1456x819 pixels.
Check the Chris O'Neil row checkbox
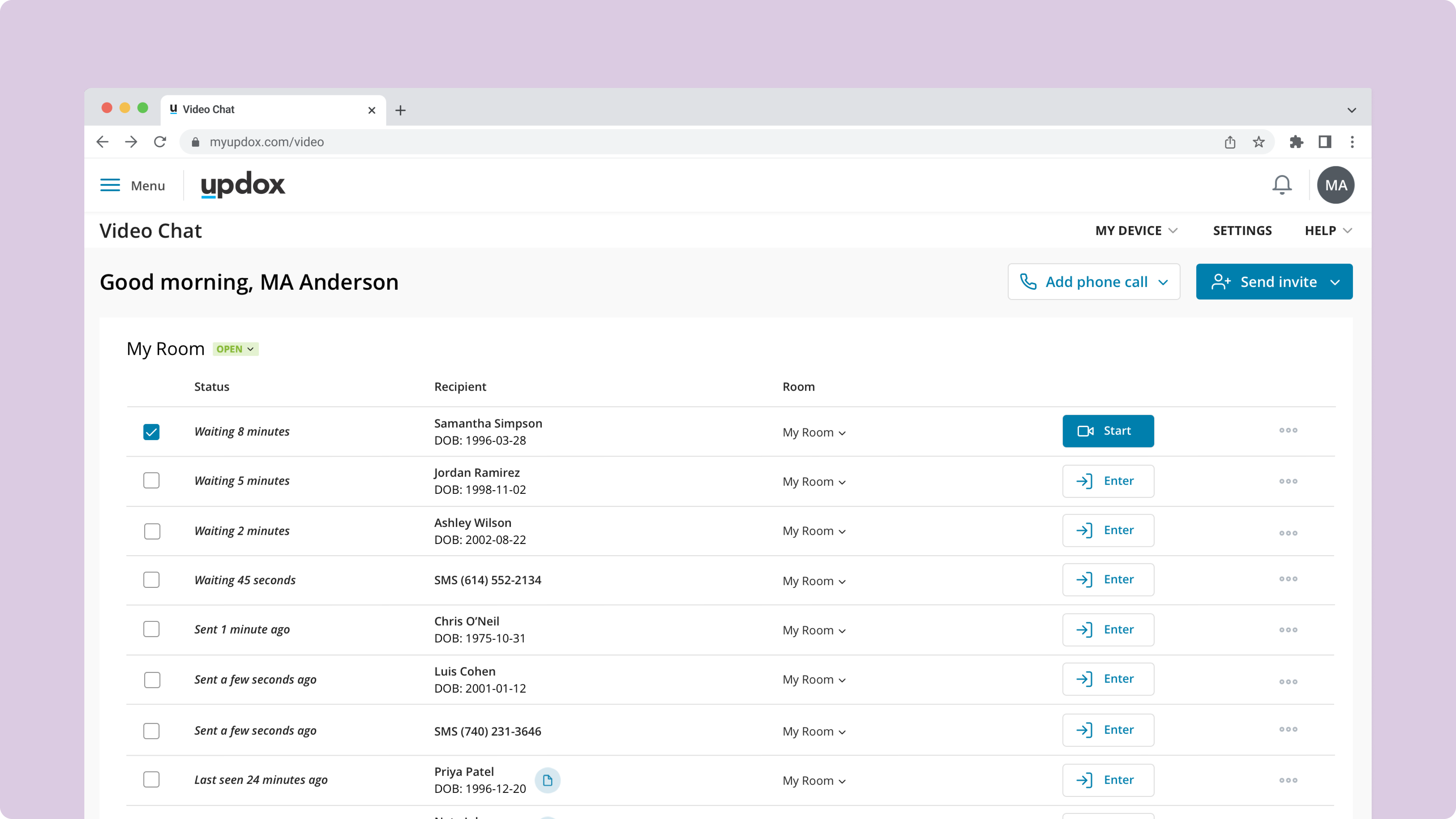pyautogui.click(x=151, y=629)
